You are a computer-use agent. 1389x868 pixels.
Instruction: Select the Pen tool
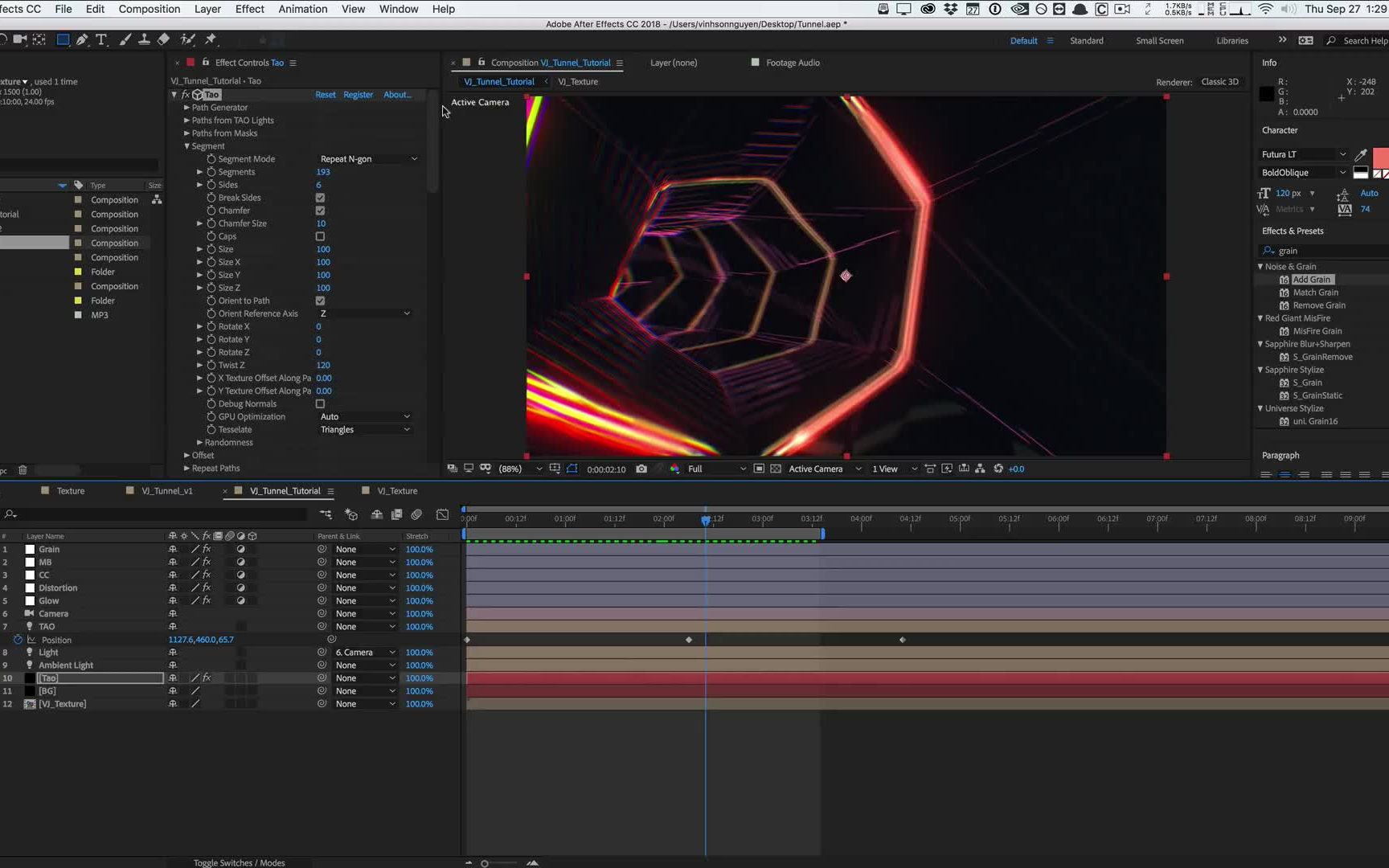82,39
